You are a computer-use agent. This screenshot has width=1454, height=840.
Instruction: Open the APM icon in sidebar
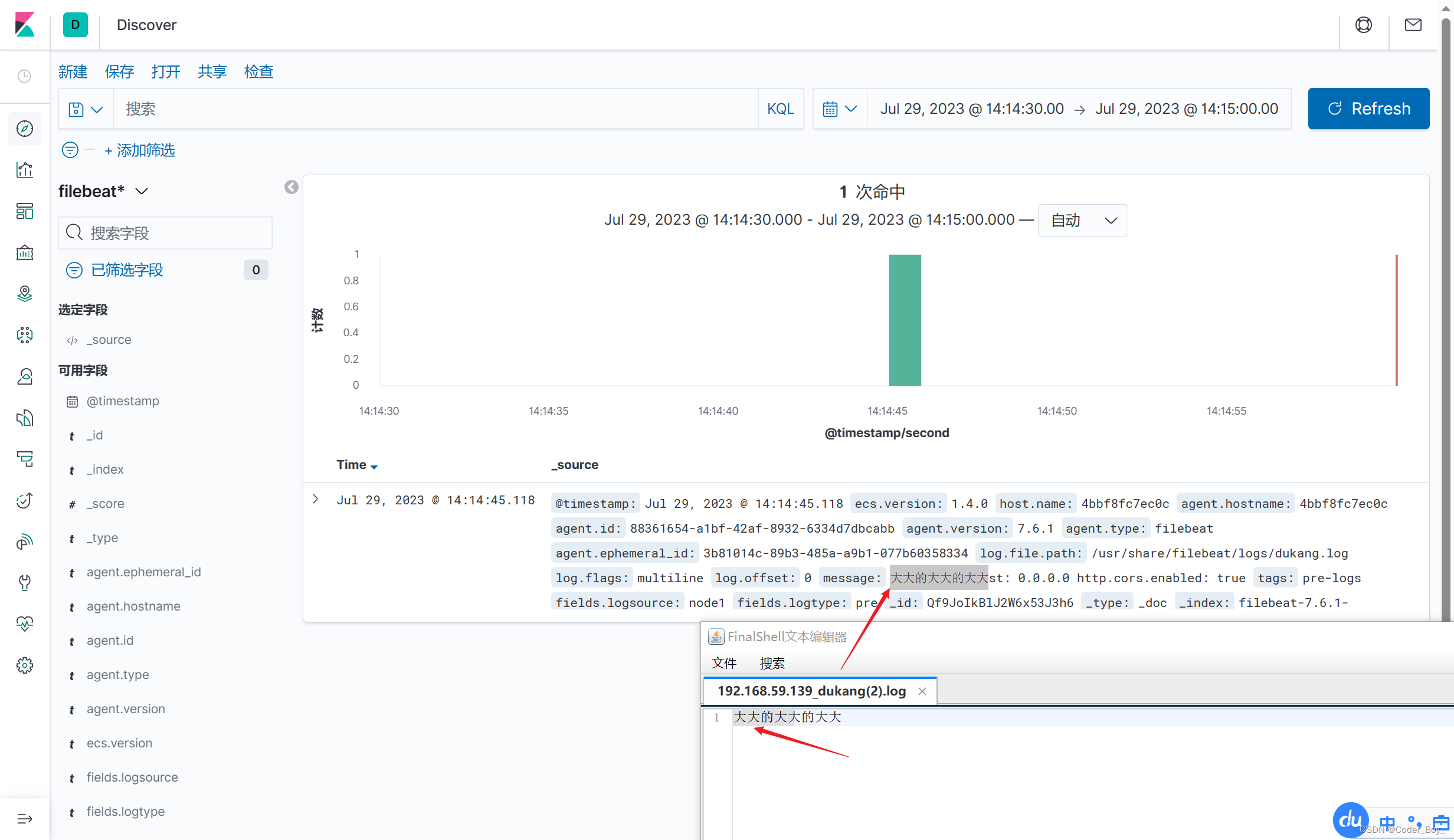(x=25, y=459)
